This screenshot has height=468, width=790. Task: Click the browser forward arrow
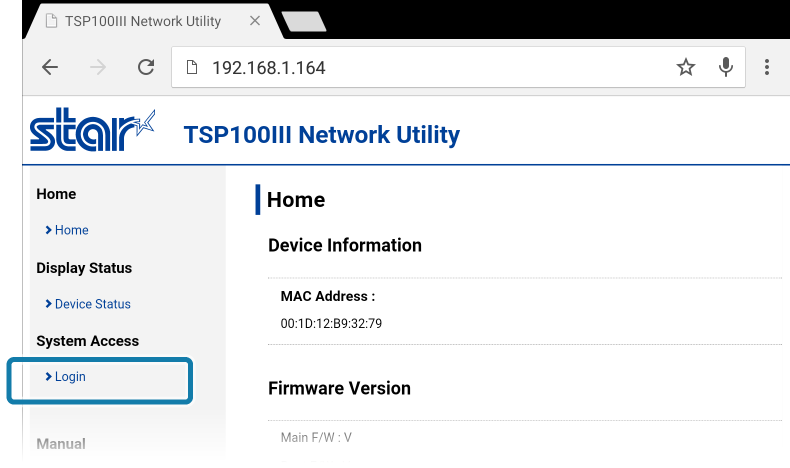[x=98, y=67]
